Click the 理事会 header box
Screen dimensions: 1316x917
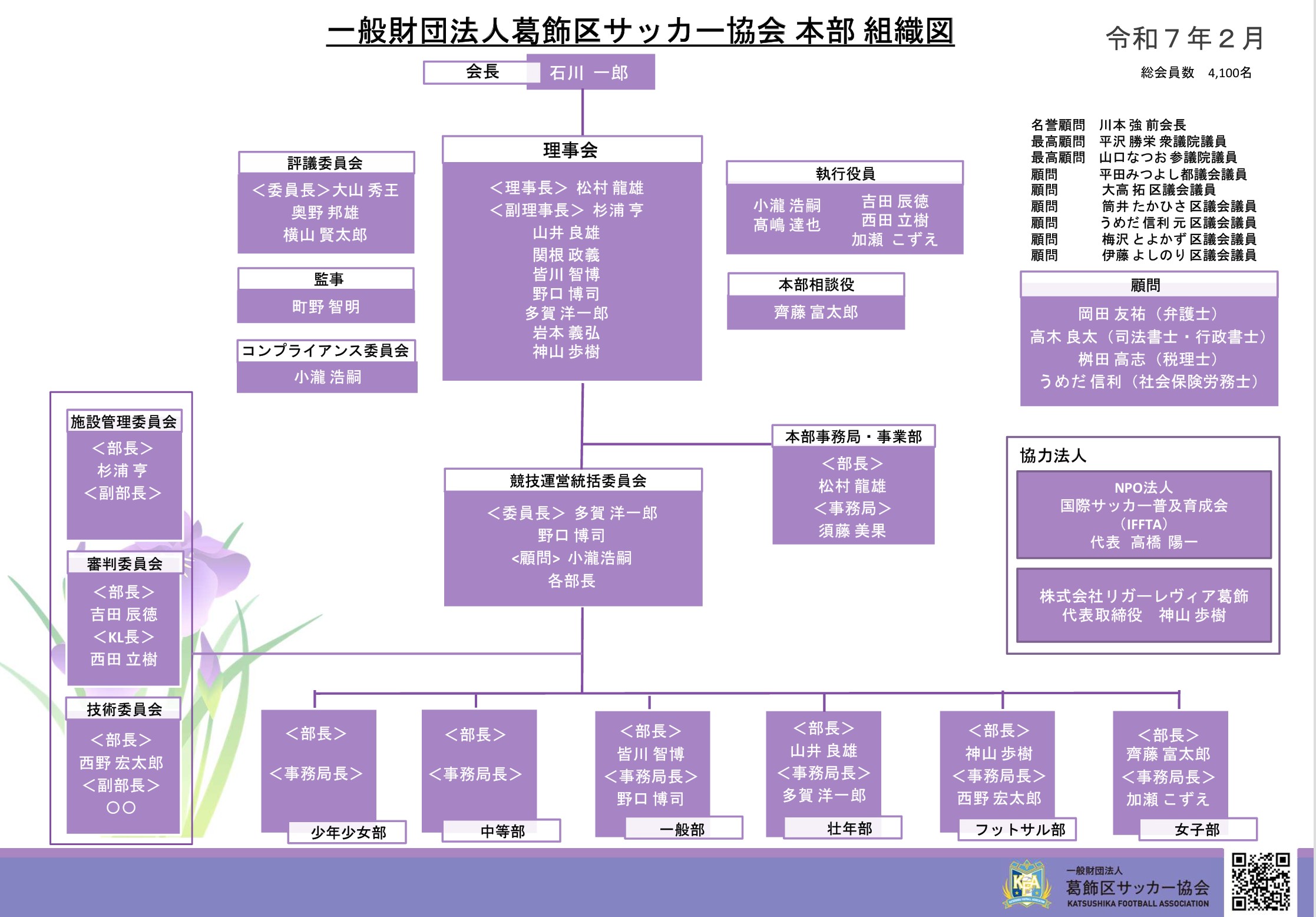point(571,150)
